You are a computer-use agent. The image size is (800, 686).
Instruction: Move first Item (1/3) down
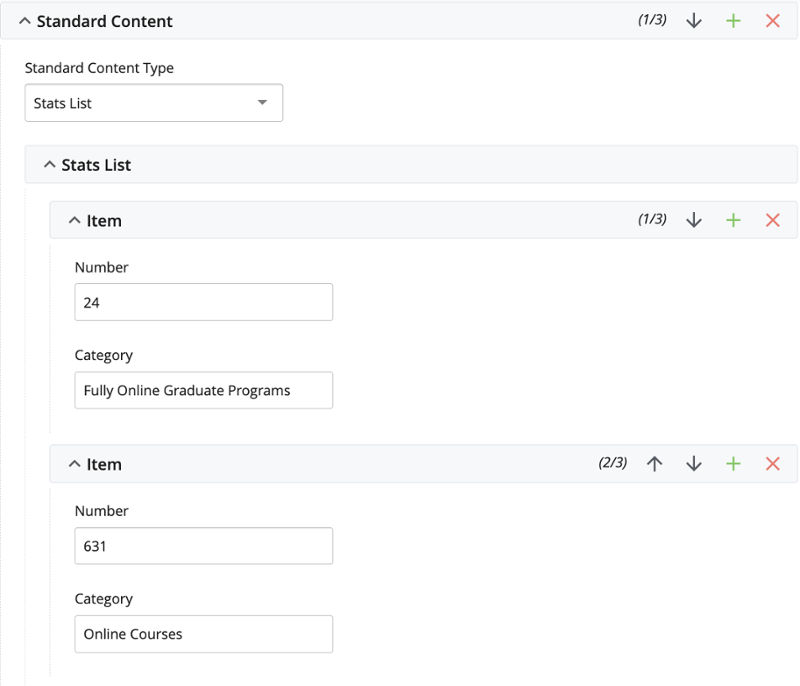click(694, 220)
